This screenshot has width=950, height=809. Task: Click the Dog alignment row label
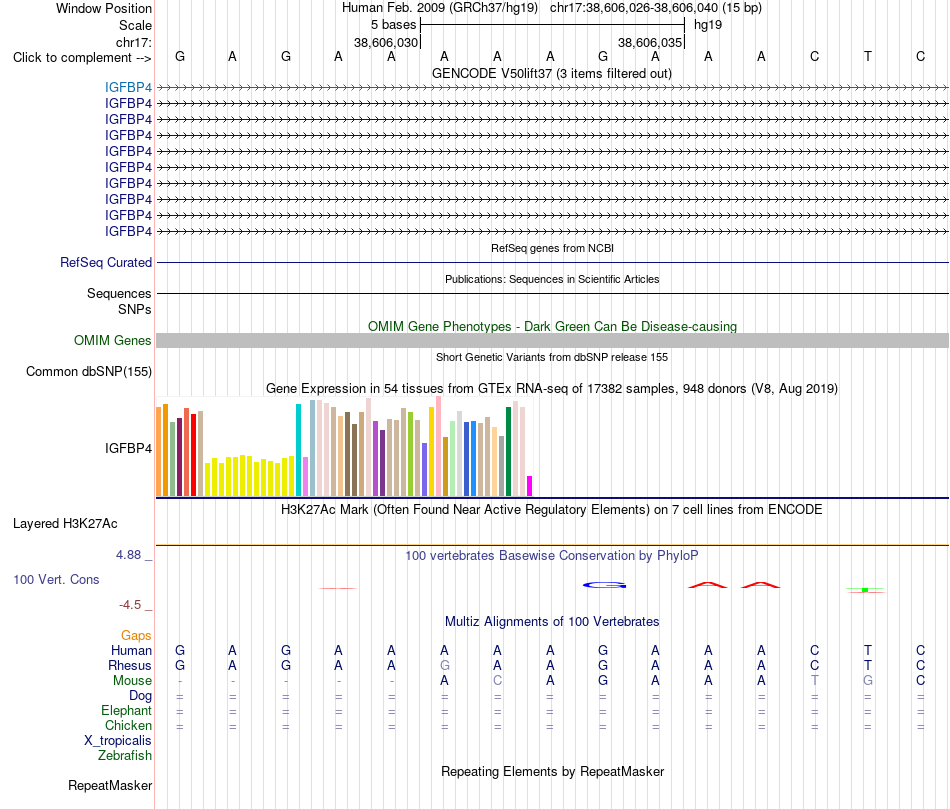coord(140,696)
